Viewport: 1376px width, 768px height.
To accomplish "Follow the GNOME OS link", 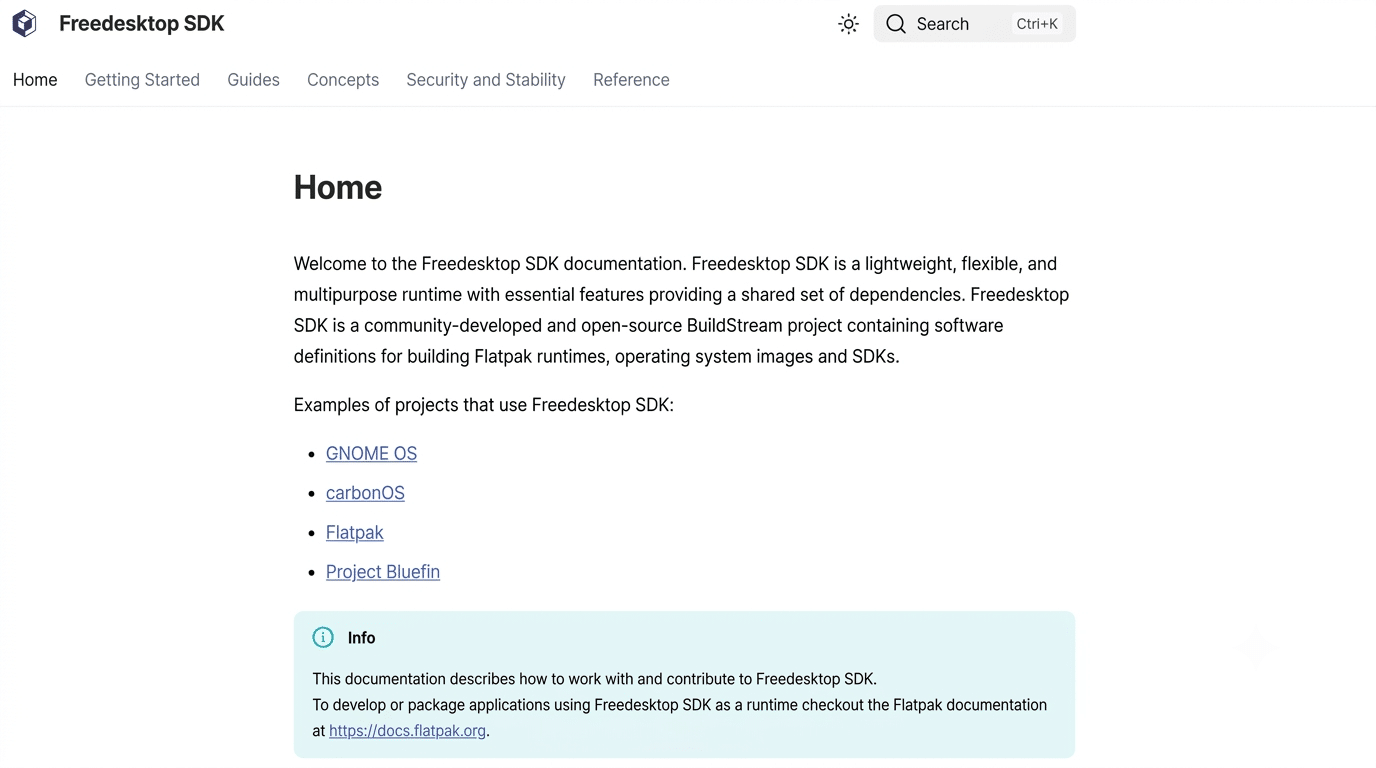I will coord(371,453).
